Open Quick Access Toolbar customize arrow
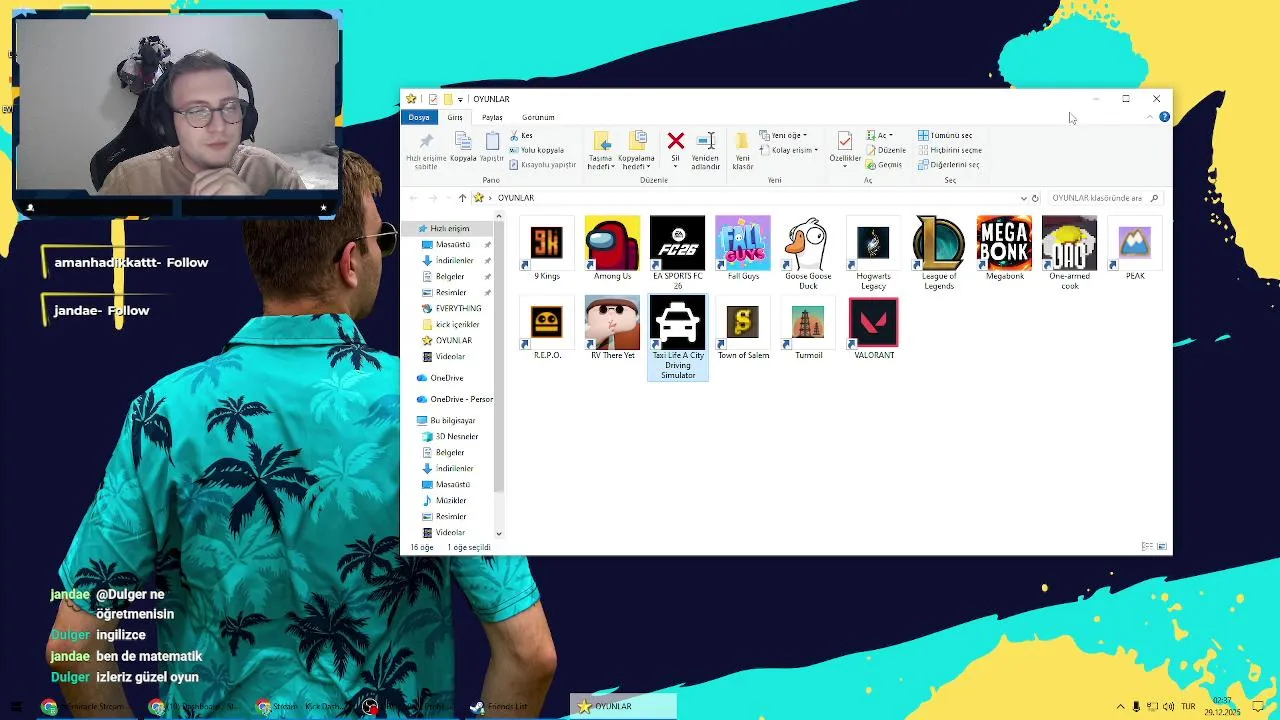The height and width of the screenshot is (720, 1280). point(460,99)
